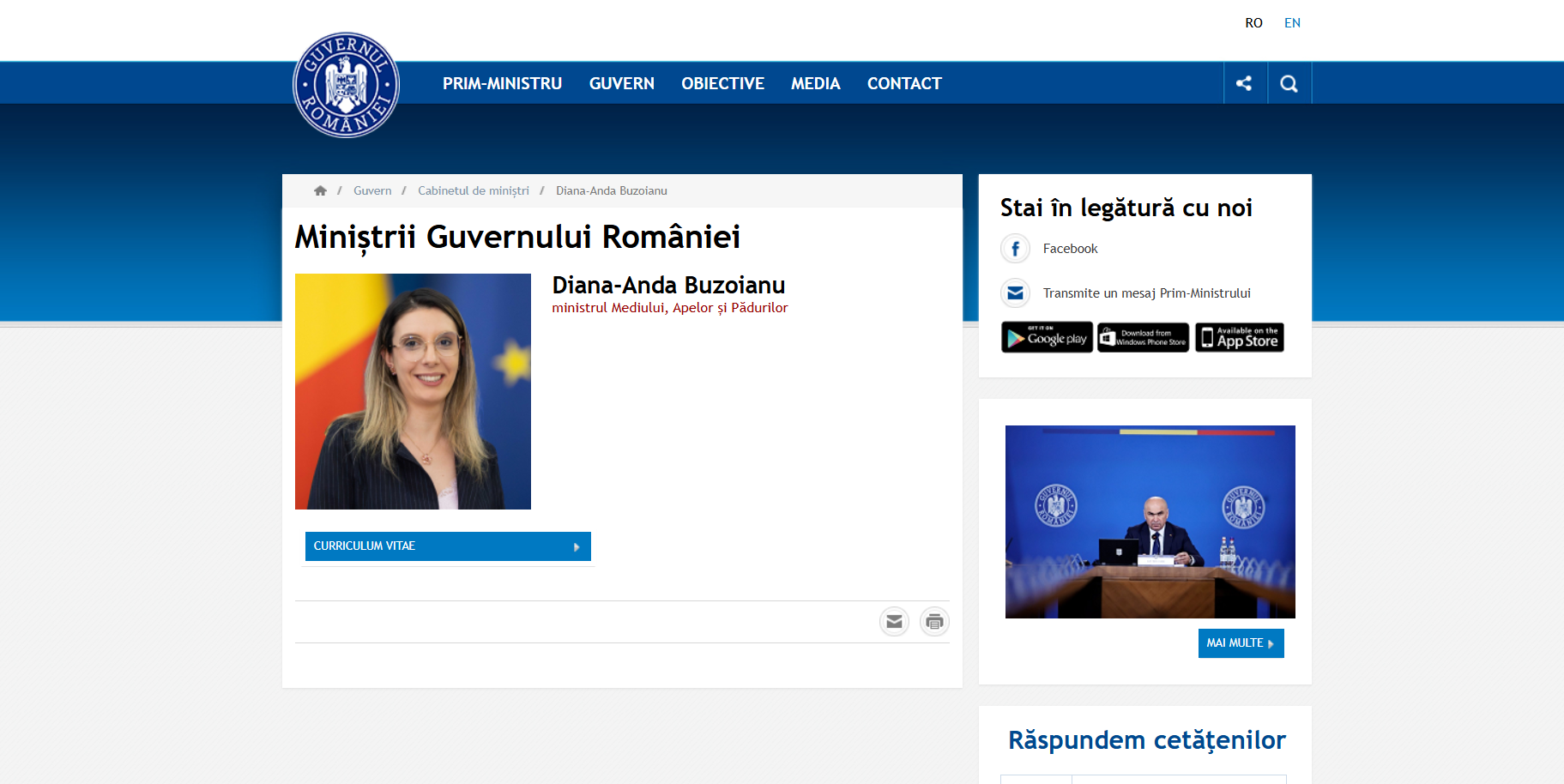Open the PRIM-MINISTRU menu
The width and height of the screenshot is (1564, 784).
[502, 83]
